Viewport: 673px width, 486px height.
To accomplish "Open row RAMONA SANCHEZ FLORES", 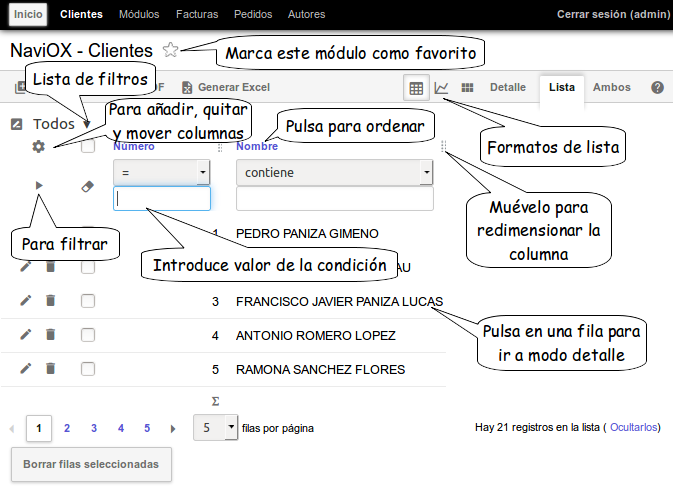I will [x=321, y=369].
